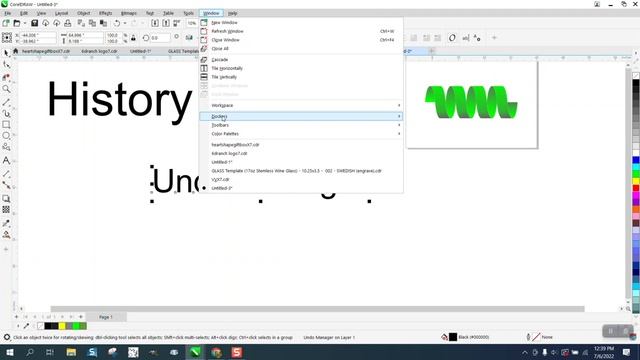This screenshot has height=360, width=640.
Task: Expand the Color Palettes submenu
Action: click(301, 134)
